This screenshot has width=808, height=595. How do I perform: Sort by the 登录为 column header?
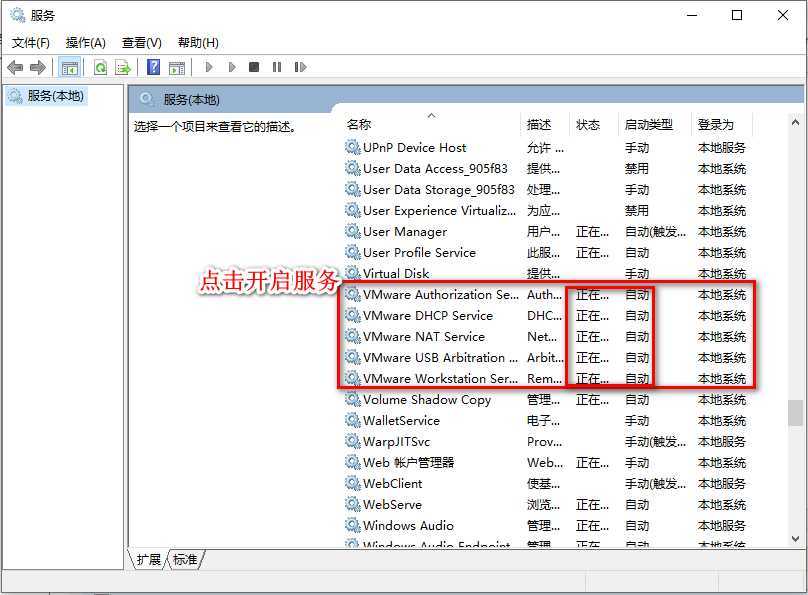[x=721, y=124]
